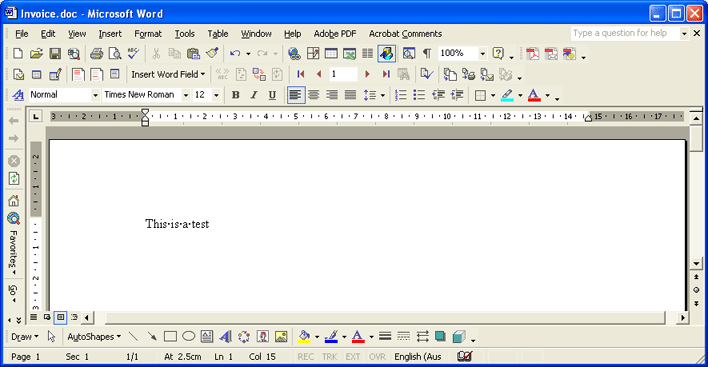708x367 pixels.
Task: Click the Type a question for help box
Action: coord(625,33)
